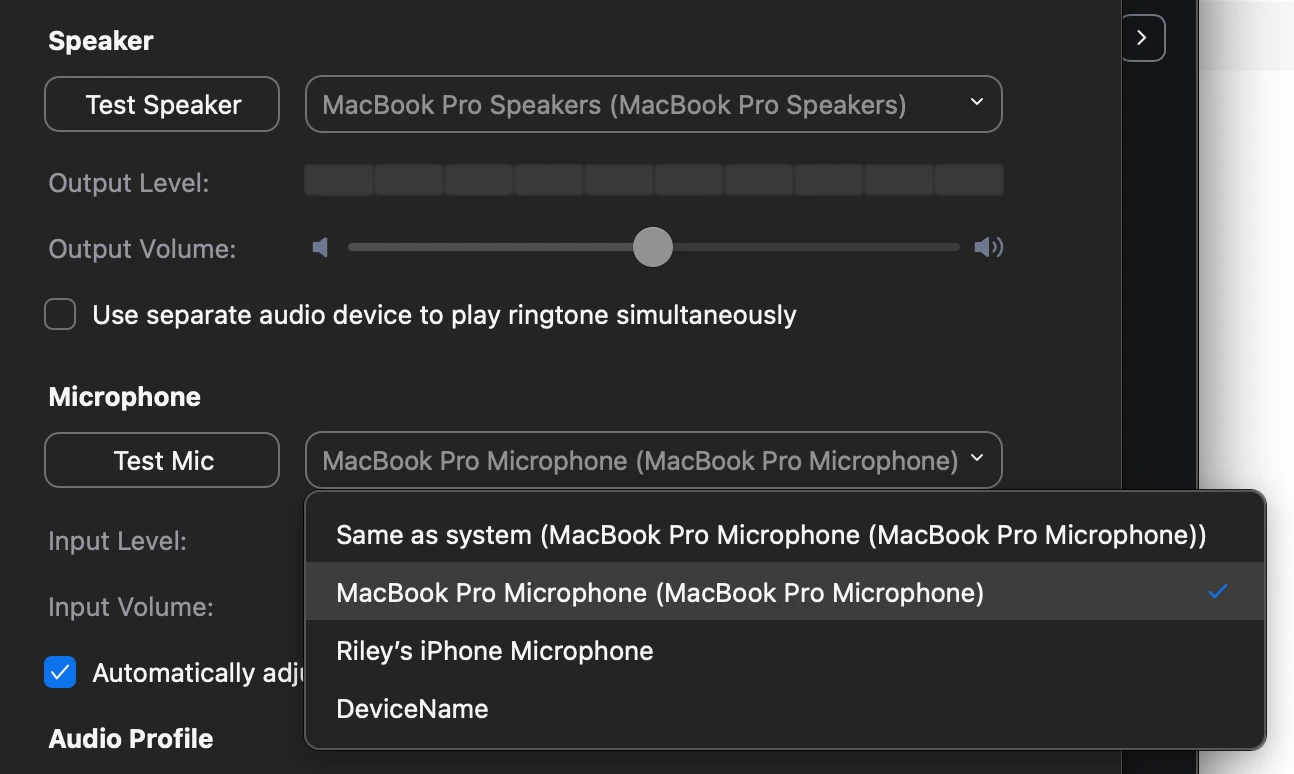The image size is (1294, 774).
Task: Uncheck the Automatically adjust checkbox
Action: click(60, 672)
